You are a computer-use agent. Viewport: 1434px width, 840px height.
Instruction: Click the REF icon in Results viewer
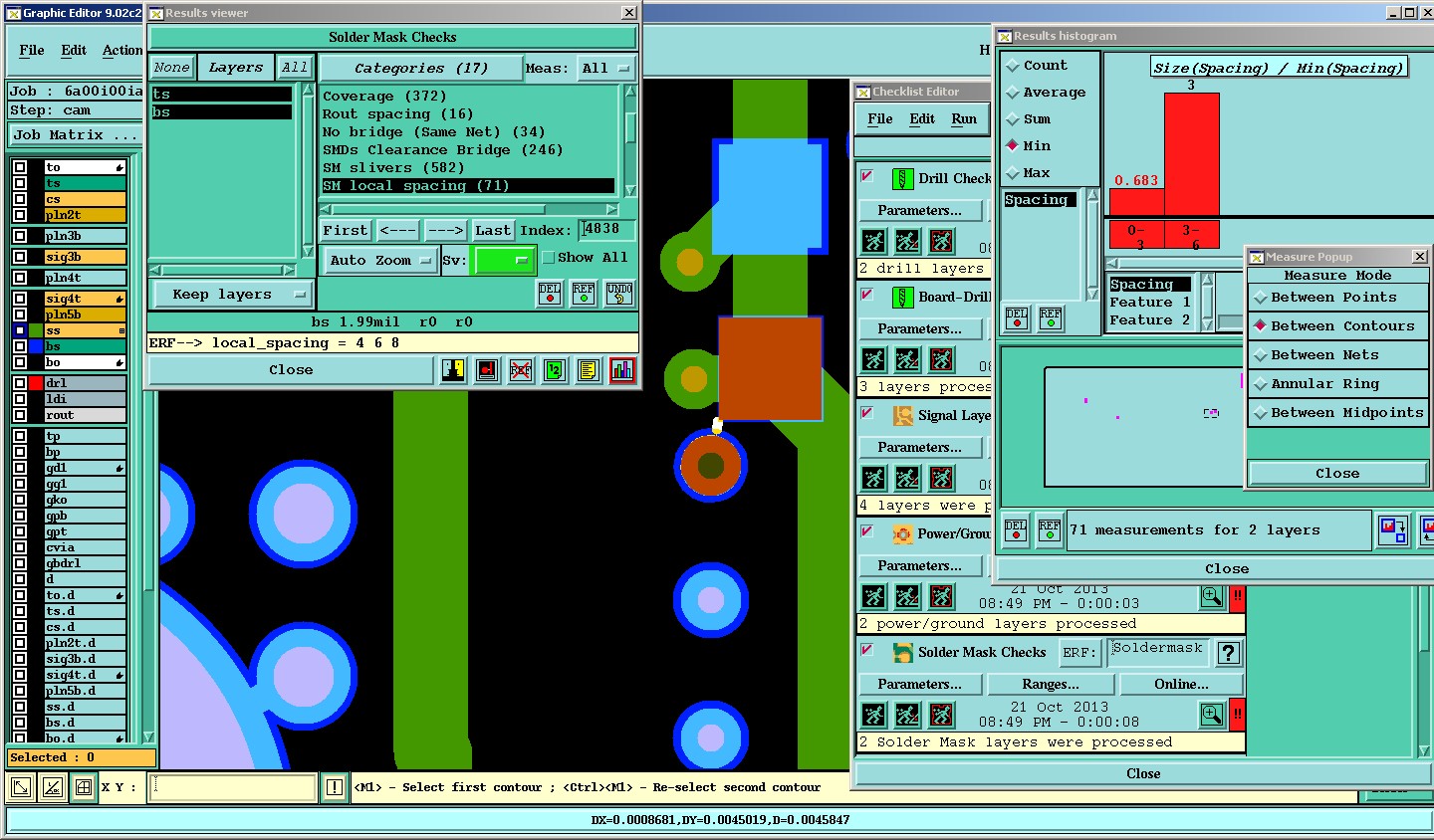(x=584, y=293)
